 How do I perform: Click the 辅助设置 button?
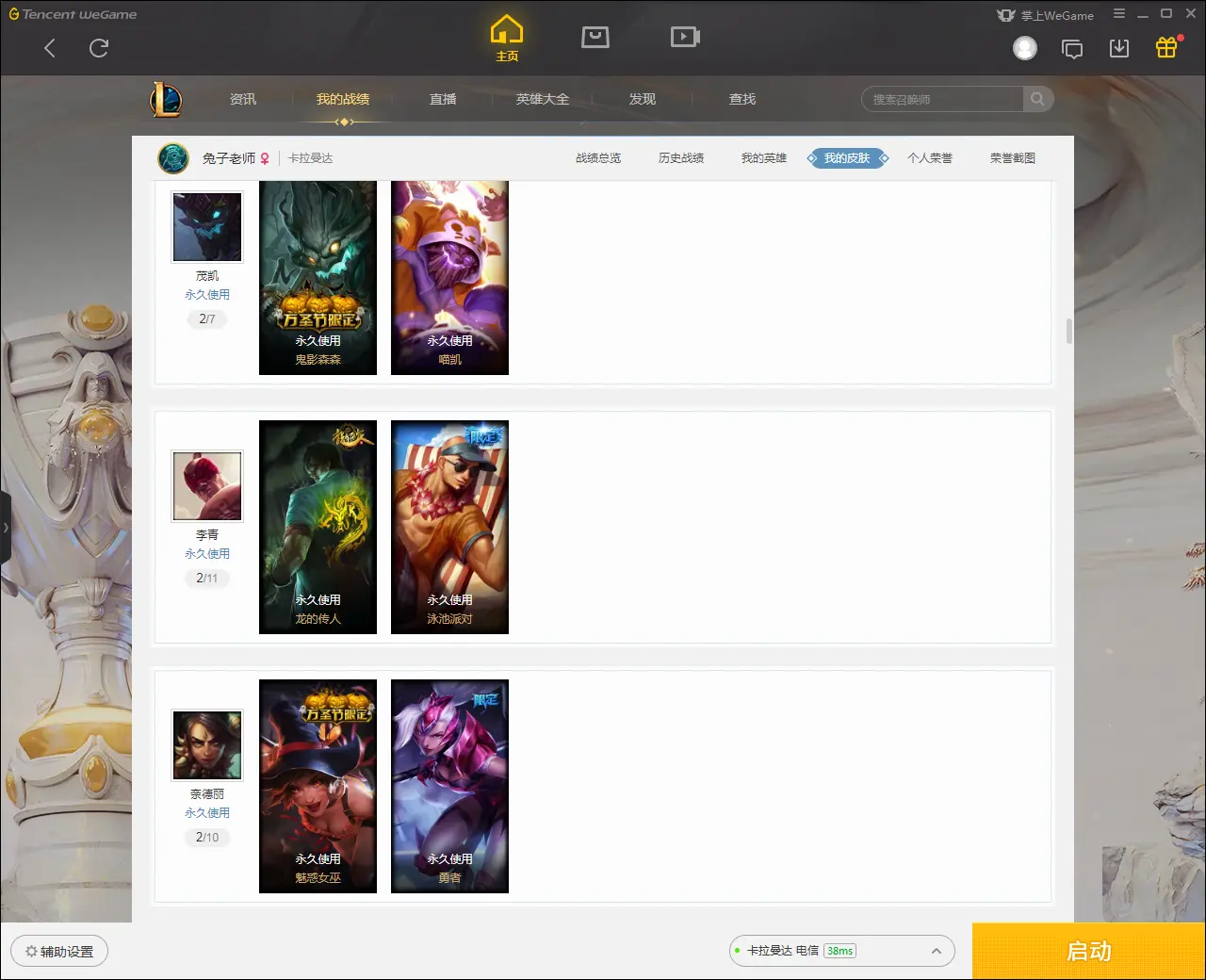coord(59,952)
